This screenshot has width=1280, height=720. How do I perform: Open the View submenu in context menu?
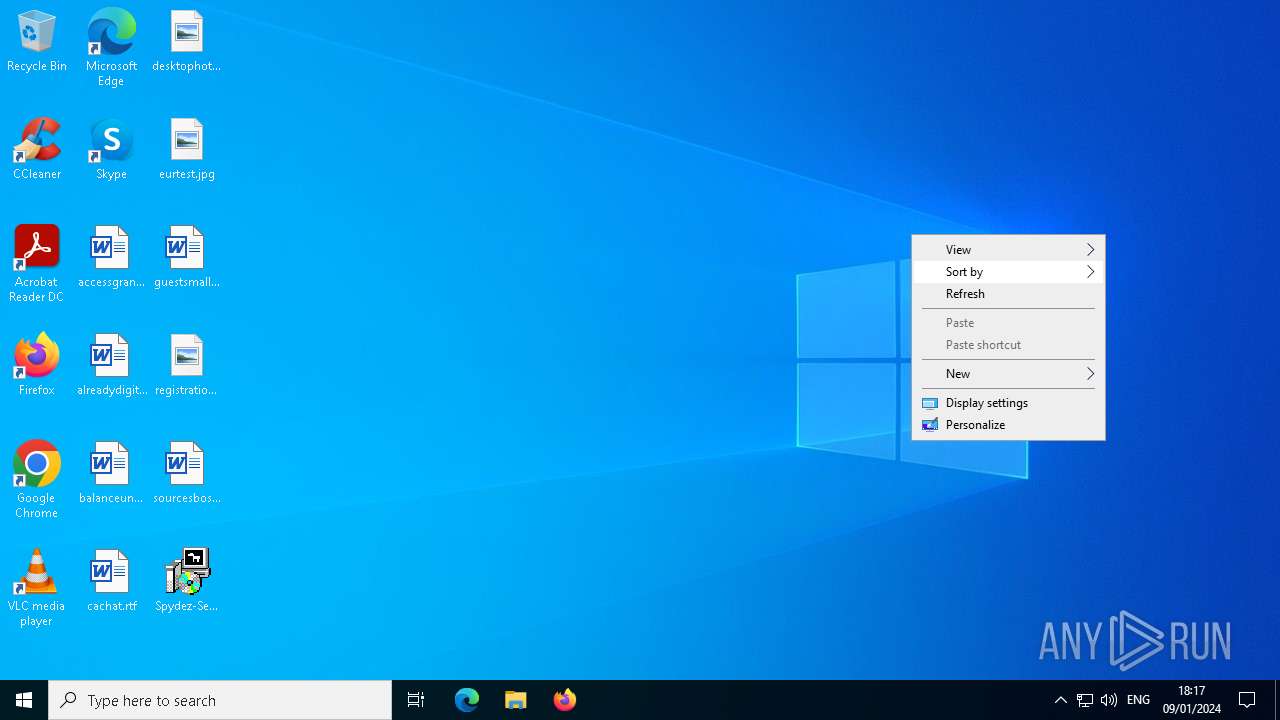click(x=1008, y=250)
